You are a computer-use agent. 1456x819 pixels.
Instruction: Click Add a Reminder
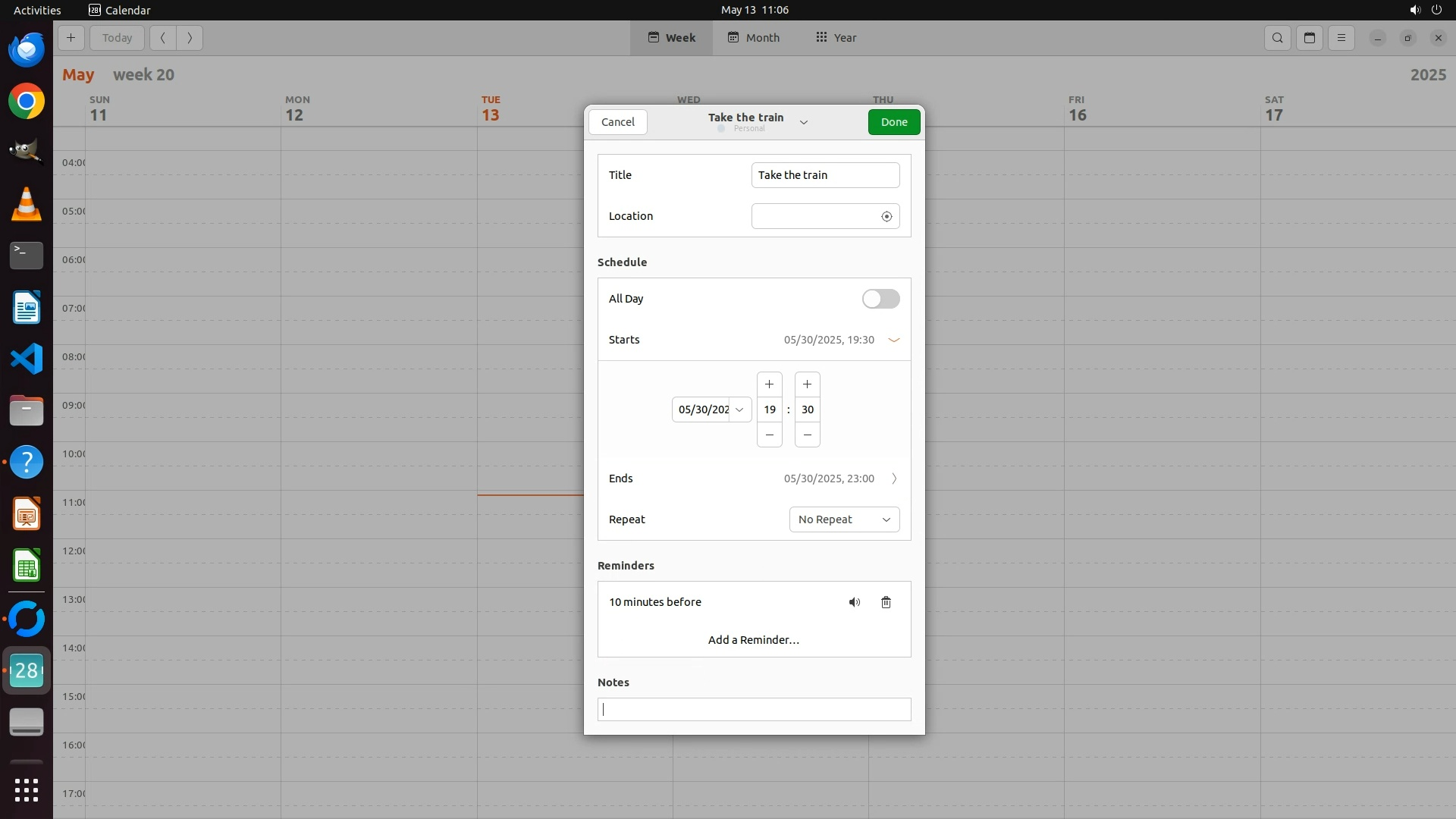(x=753, y=641)
